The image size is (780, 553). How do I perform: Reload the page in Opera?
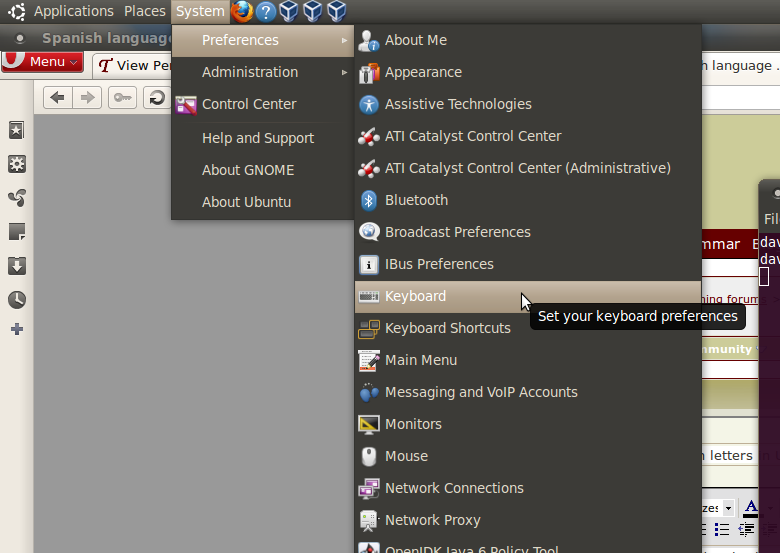pyautogui.click(x=156, y=97)
